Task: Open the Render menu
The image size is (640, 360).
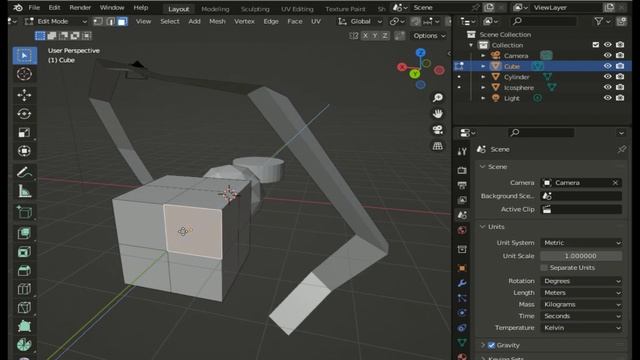Action: coord(80,8)
